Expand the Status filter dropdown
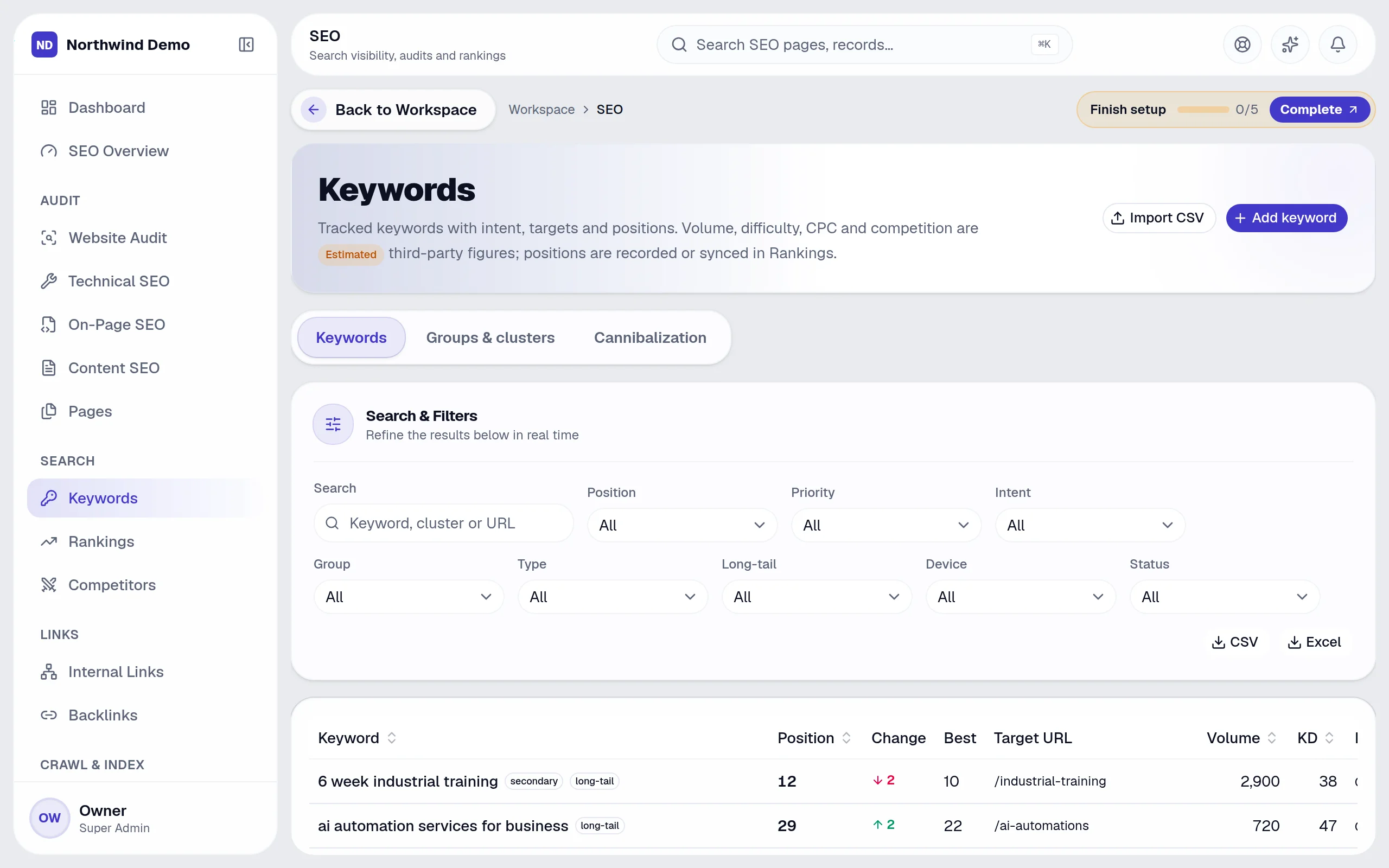This screenshot has height=868, width=1389. (x=1225, y=597)
